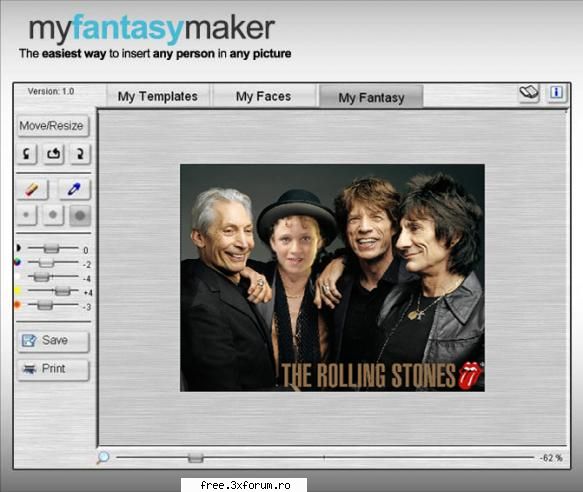Screen dimensions: 583x492
Task: Select the blue restore brush tool
Action: pyautogui.click(x=74, y=189)
